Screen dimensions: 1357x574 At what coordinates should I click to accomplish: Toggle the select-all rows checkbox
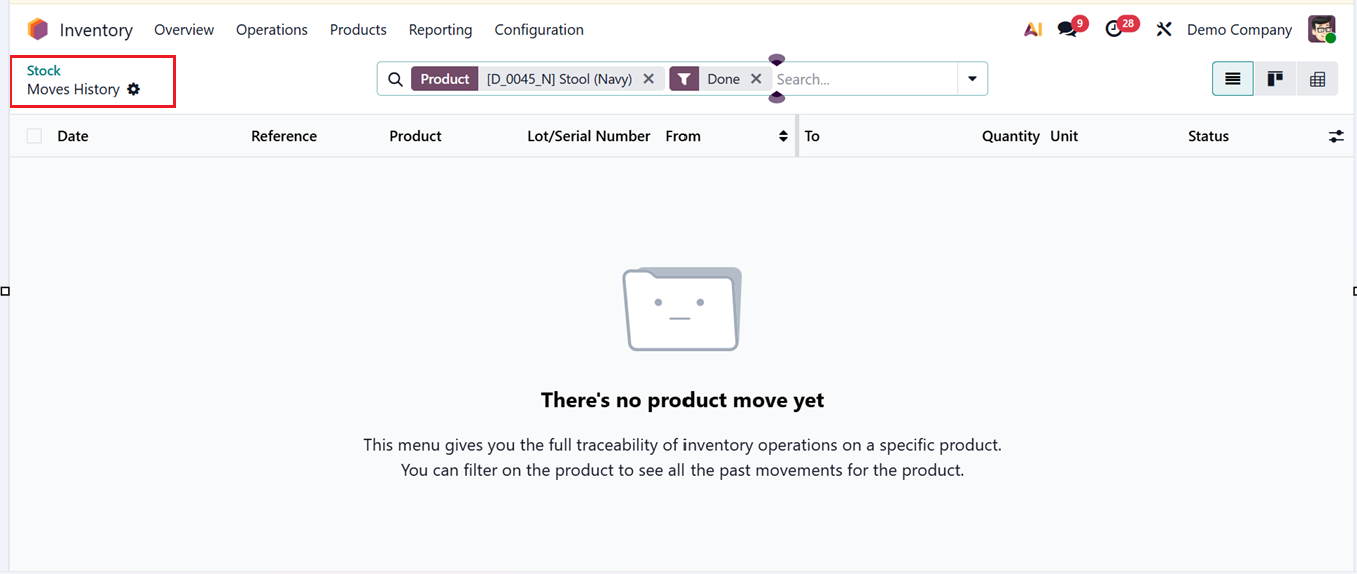(x=35, y=136)
